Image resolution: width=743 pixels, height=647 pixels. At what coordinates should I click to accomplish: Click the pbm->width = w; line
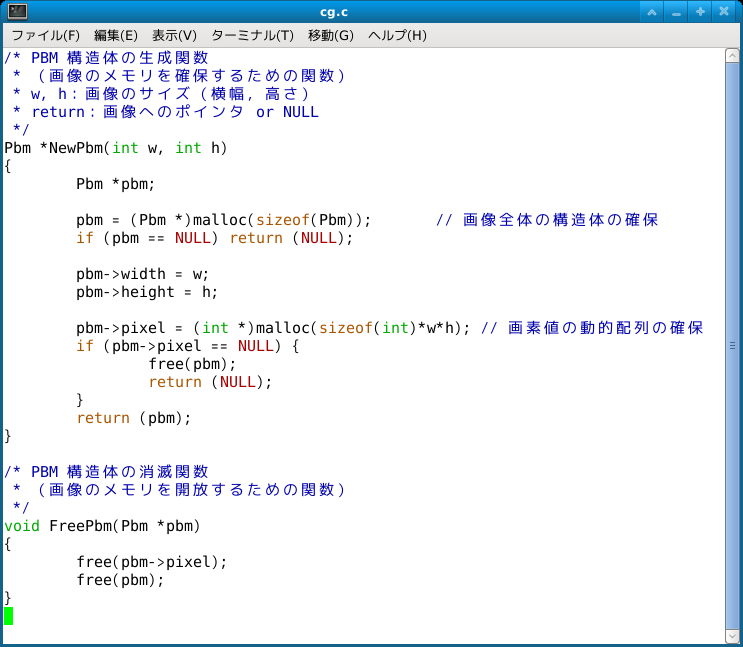(143, 274)
